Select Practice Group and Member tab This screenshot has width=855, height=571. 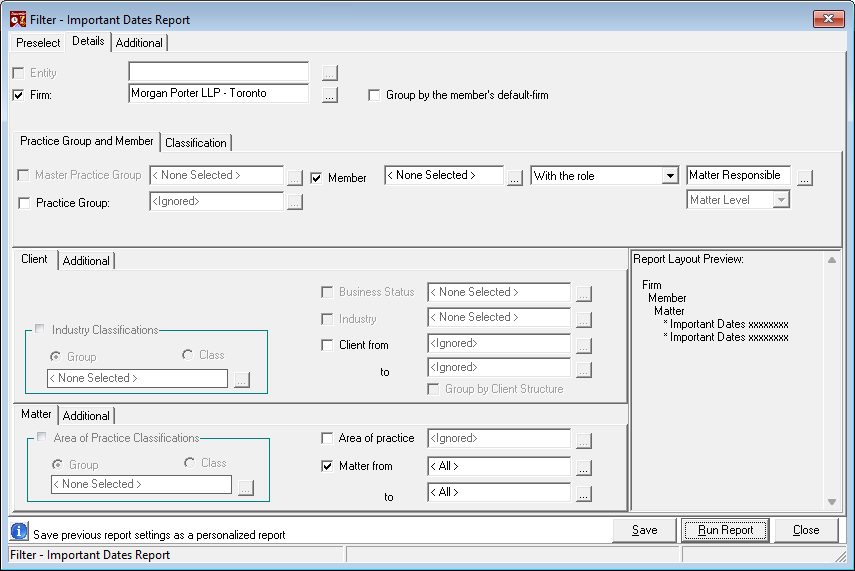point(87,141)
